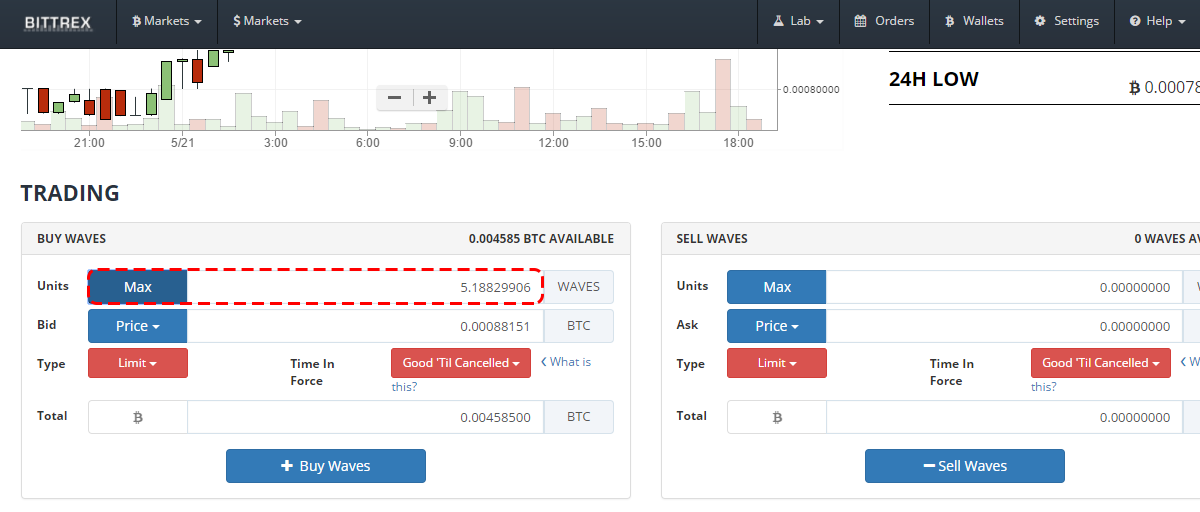1200x512 pixels.
Task: Open the Limit type dropdown in Buy Waves
Action: tap(138, 363)
